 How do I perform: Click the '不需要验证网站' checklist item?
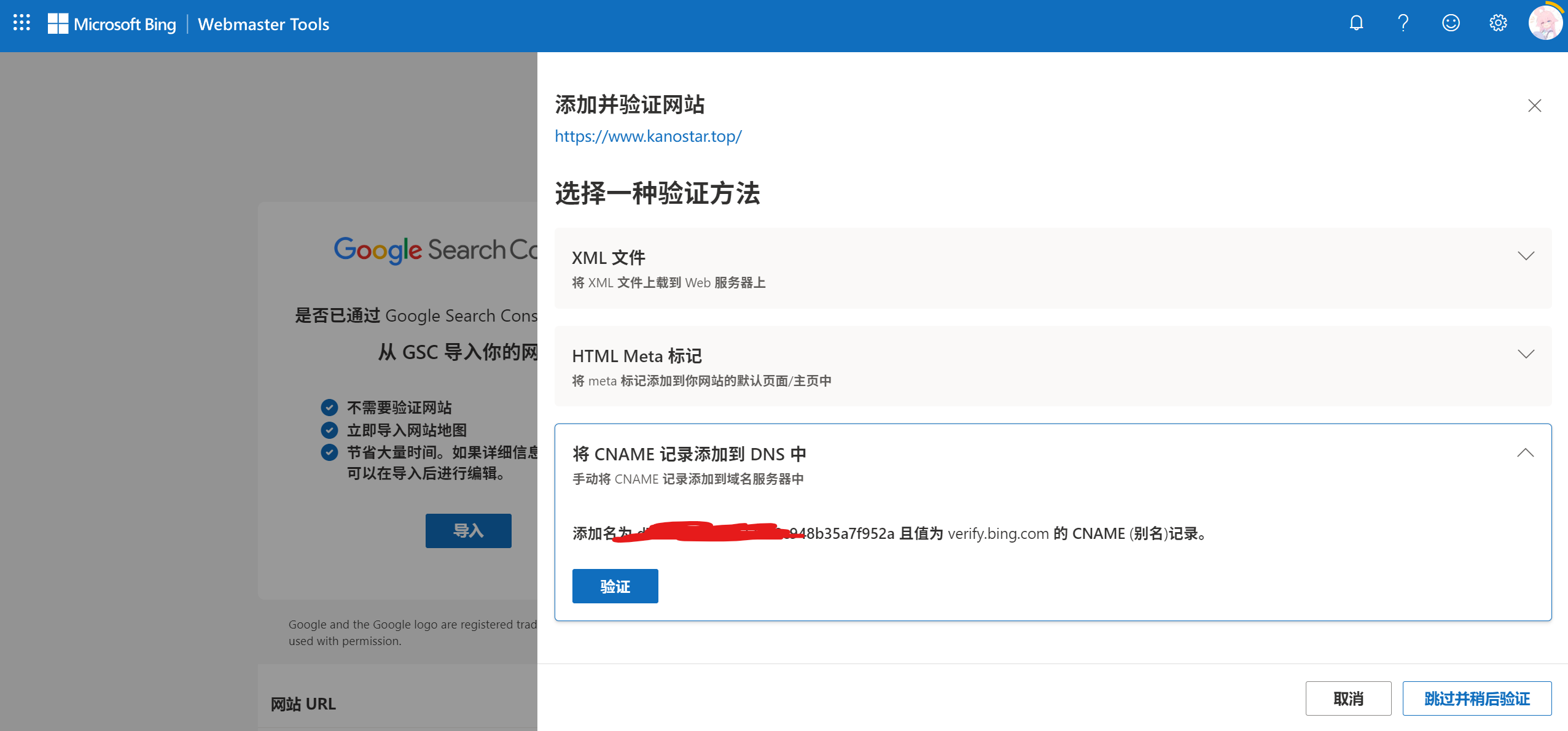(399, 408)
